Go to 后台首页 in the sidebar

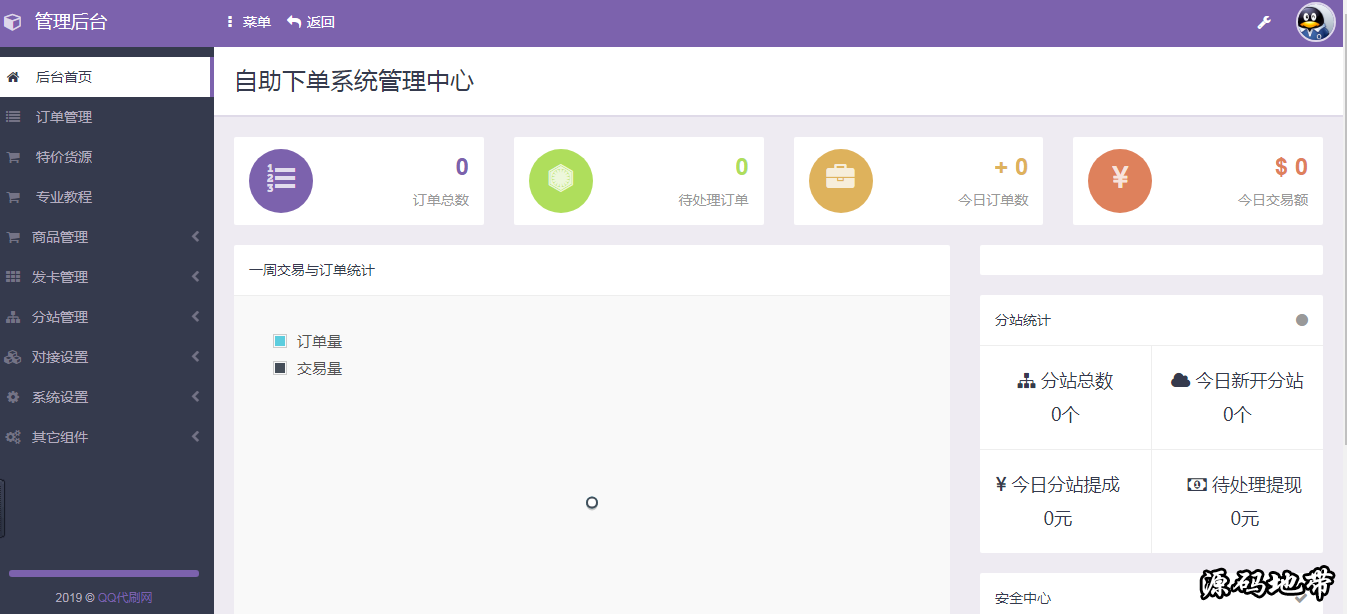(105, 77)
